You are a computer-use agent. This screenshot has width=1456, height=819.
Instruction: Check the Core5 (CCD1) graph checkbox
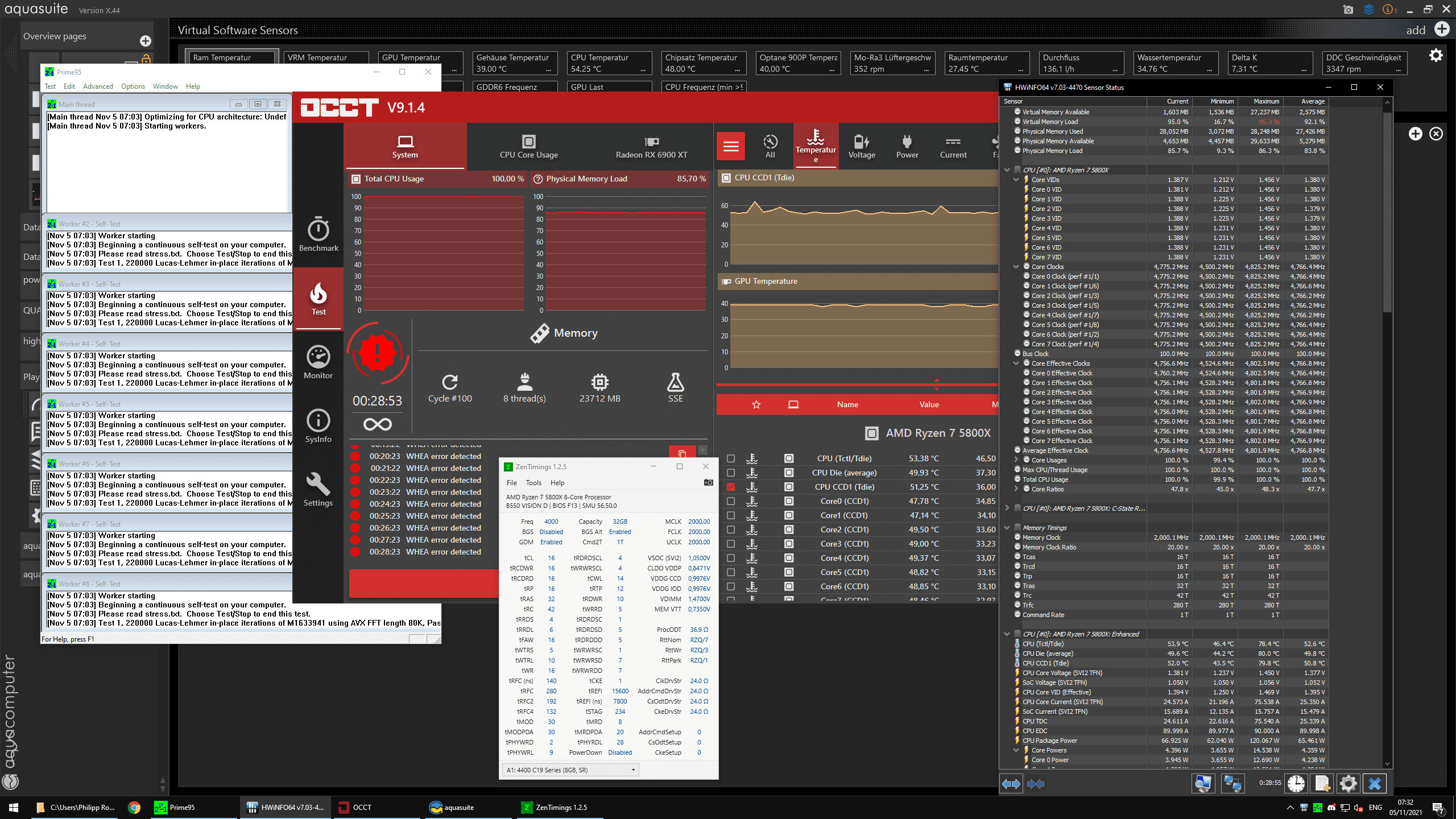pos(731,572)
